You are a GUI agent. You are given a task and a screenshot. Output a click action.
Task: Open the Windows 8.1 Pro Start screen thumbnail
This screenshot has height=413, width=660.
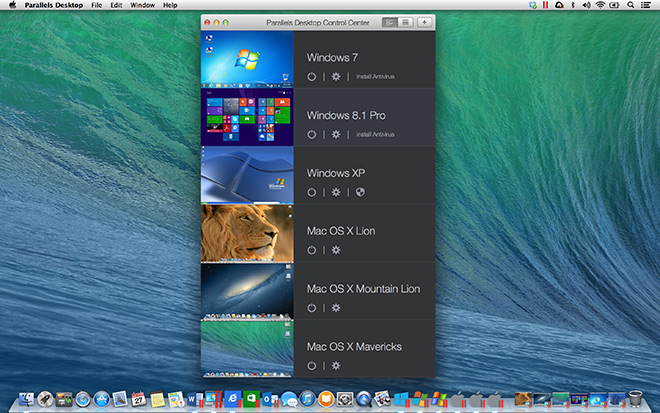coord(247,117)
